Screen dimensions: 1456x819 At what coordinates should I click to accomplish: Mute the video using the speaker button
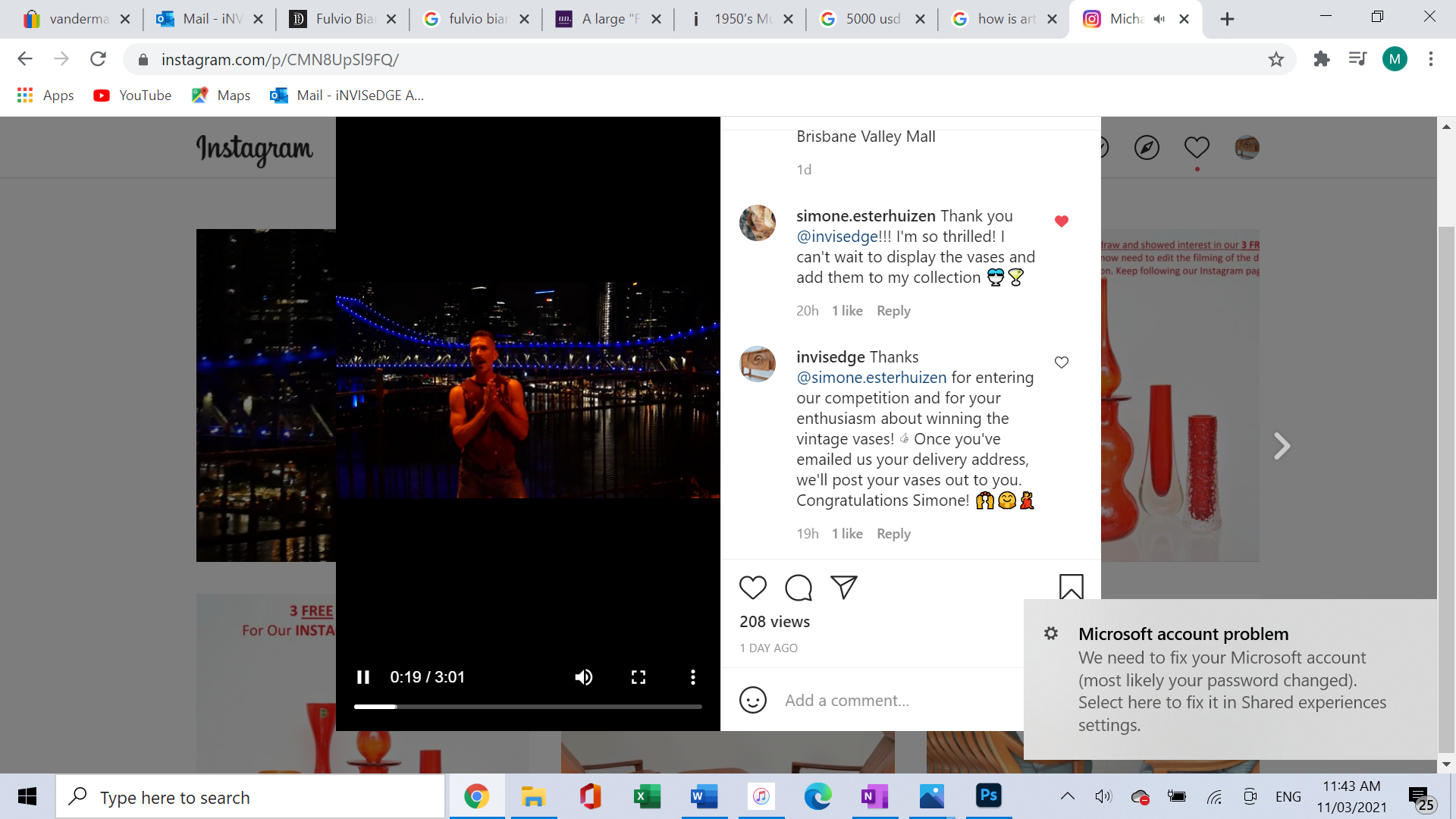pyautogui.click(x=583, y=677)
